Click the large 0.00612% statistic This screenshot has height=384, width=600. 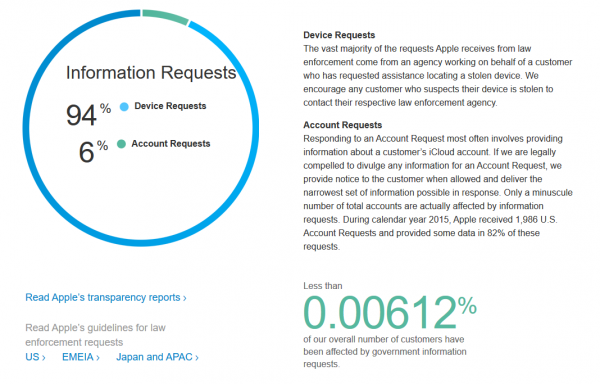click(x=390, y=313)
